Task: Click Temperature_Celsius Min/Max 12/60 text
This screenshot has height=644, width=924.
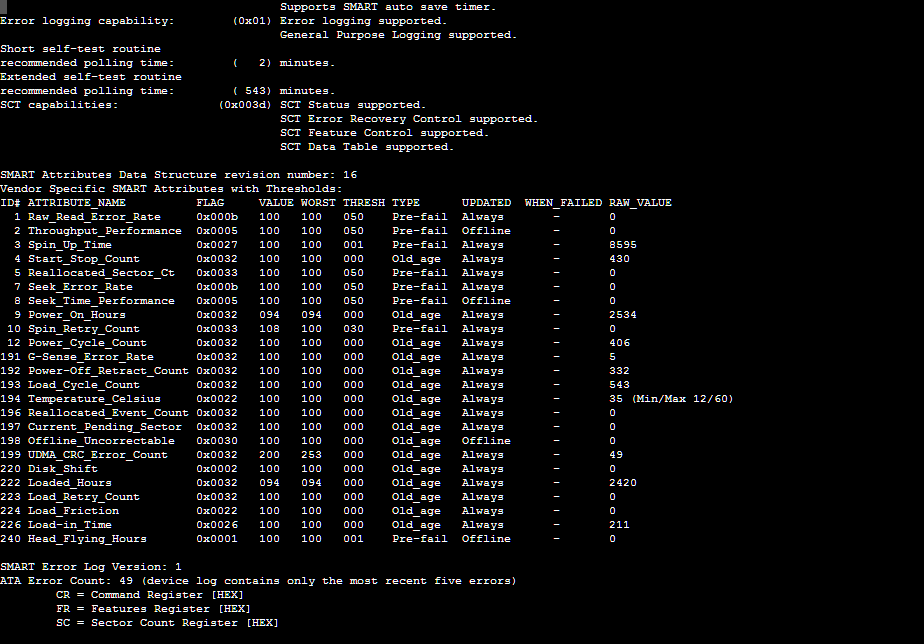Action: (x=682, y=399)
